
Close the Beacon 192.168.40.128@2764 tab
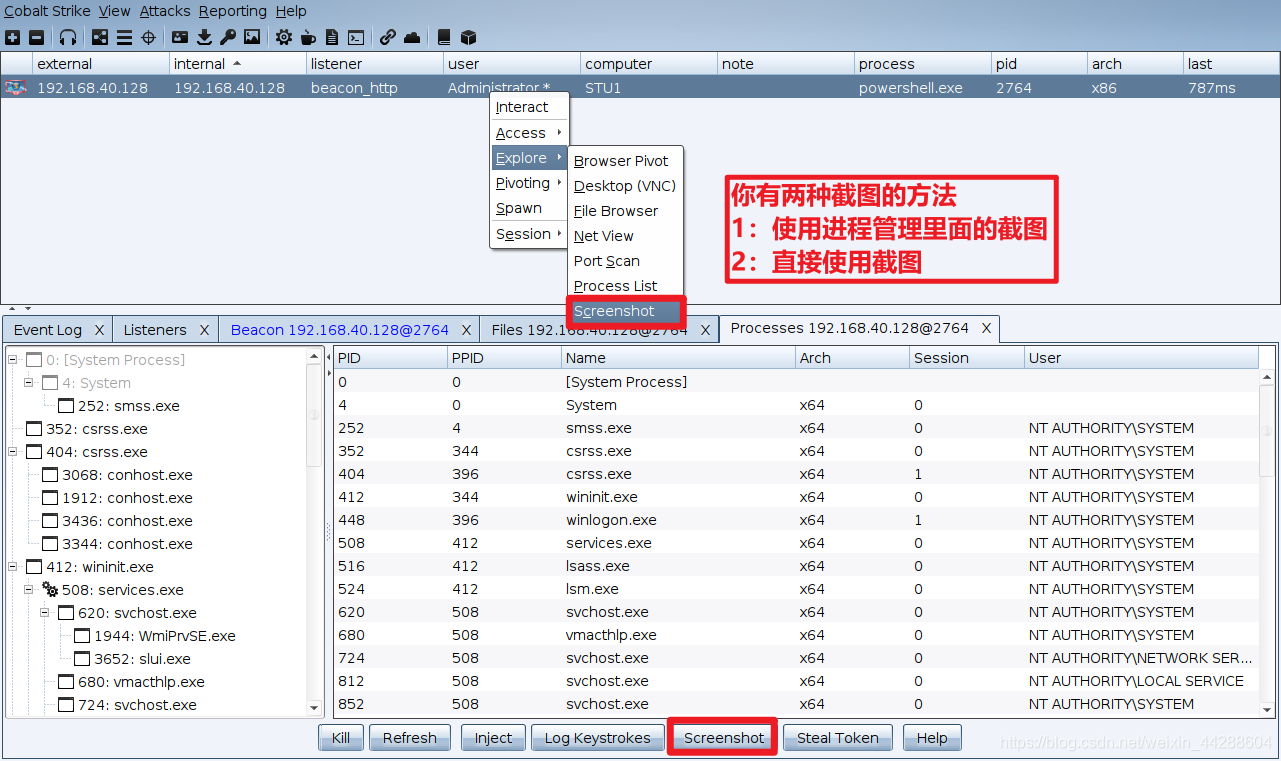pyautogui.click(x=466, y=330)
